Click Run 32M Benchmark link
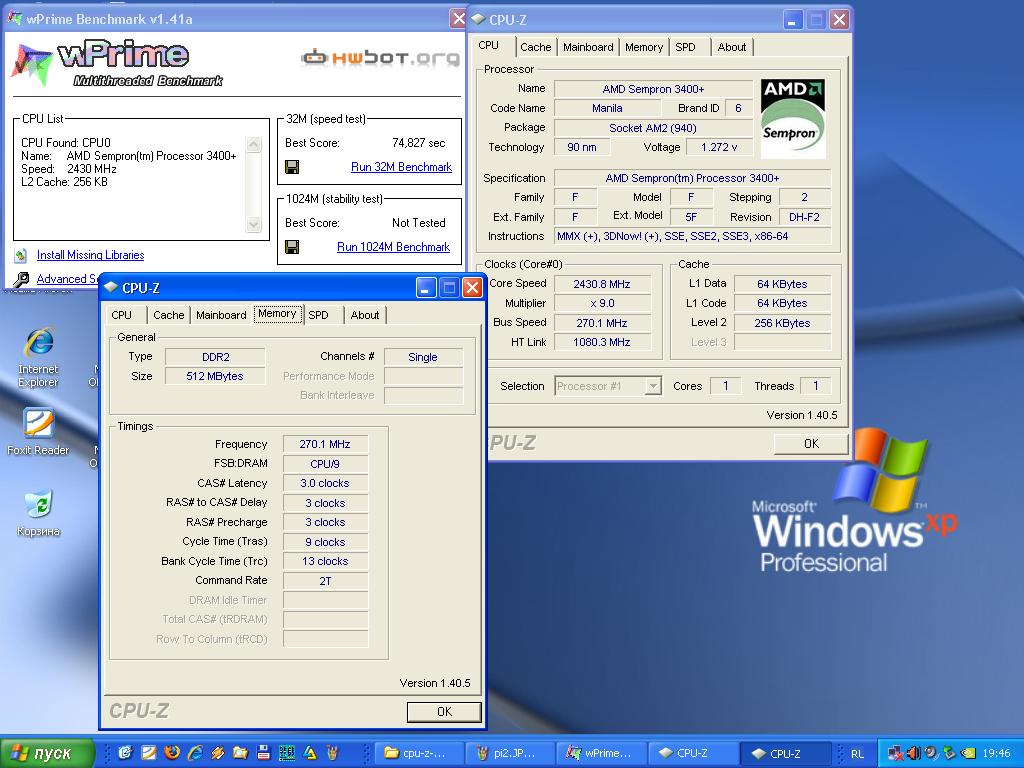 coord(401,167)
